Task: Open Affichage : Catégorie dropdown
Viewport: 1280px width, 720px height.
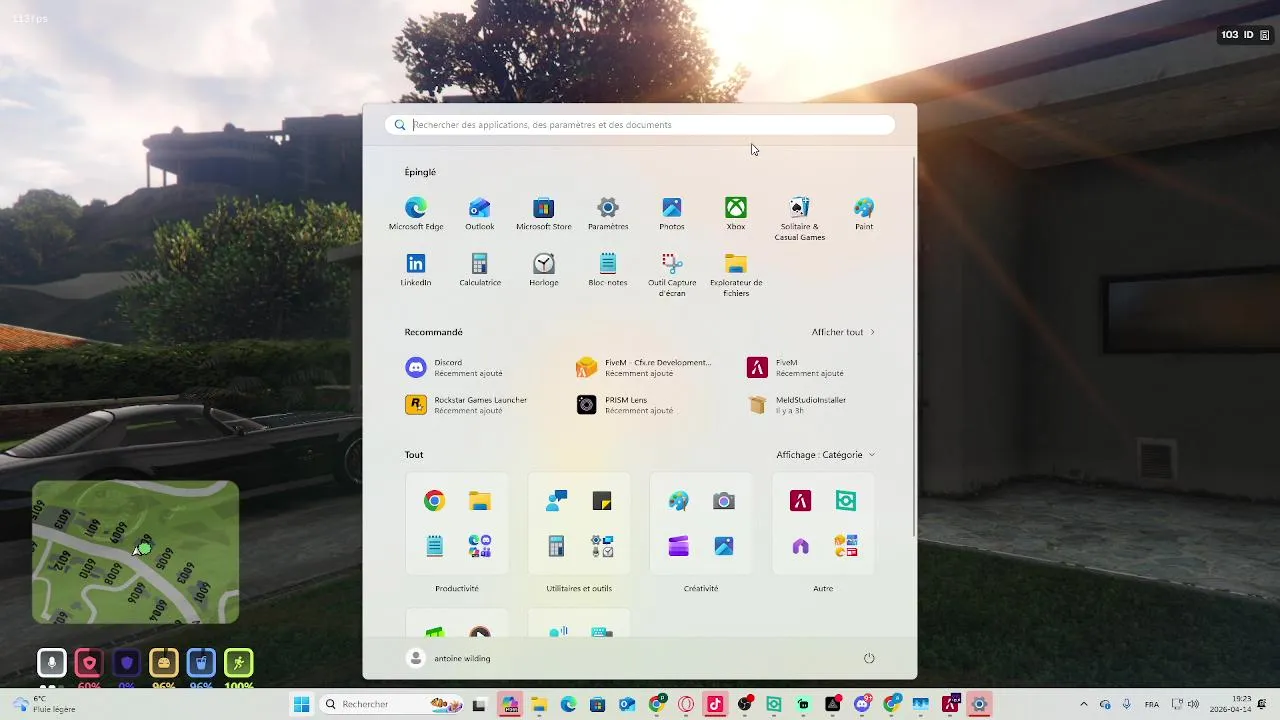Action: pos(826,455)
